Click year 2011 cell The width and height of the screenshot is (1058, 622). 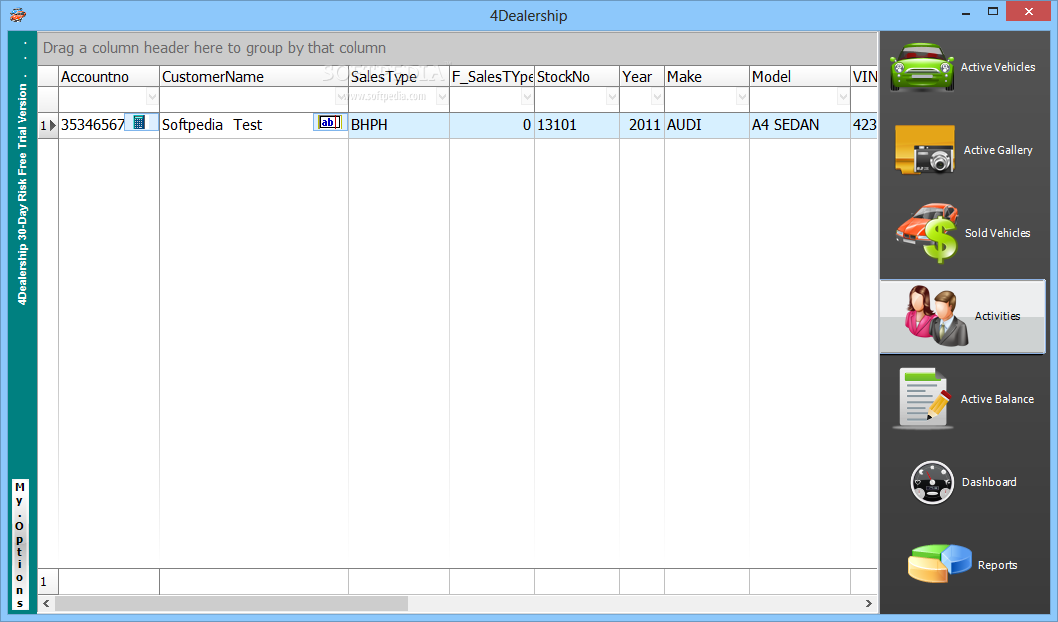click(642, 125)
